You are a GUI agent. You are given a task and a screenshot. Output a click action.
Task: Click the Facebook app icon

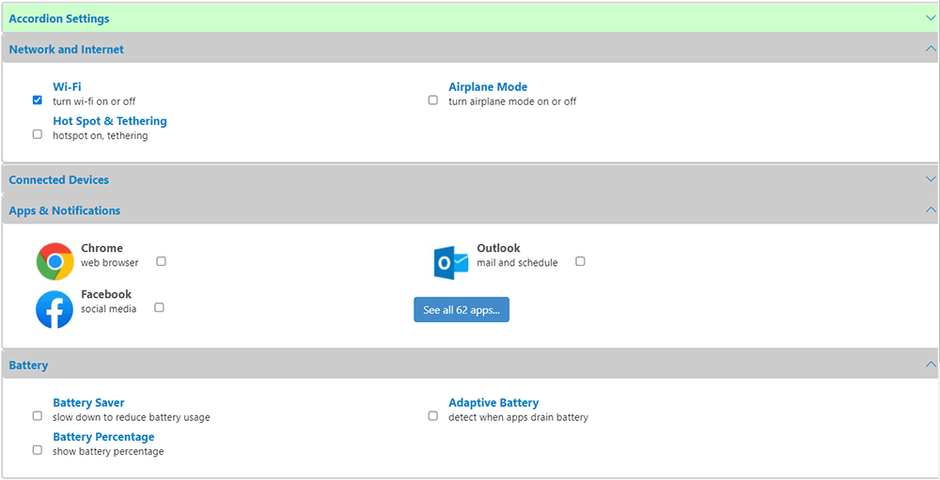(x=55, y=309)
